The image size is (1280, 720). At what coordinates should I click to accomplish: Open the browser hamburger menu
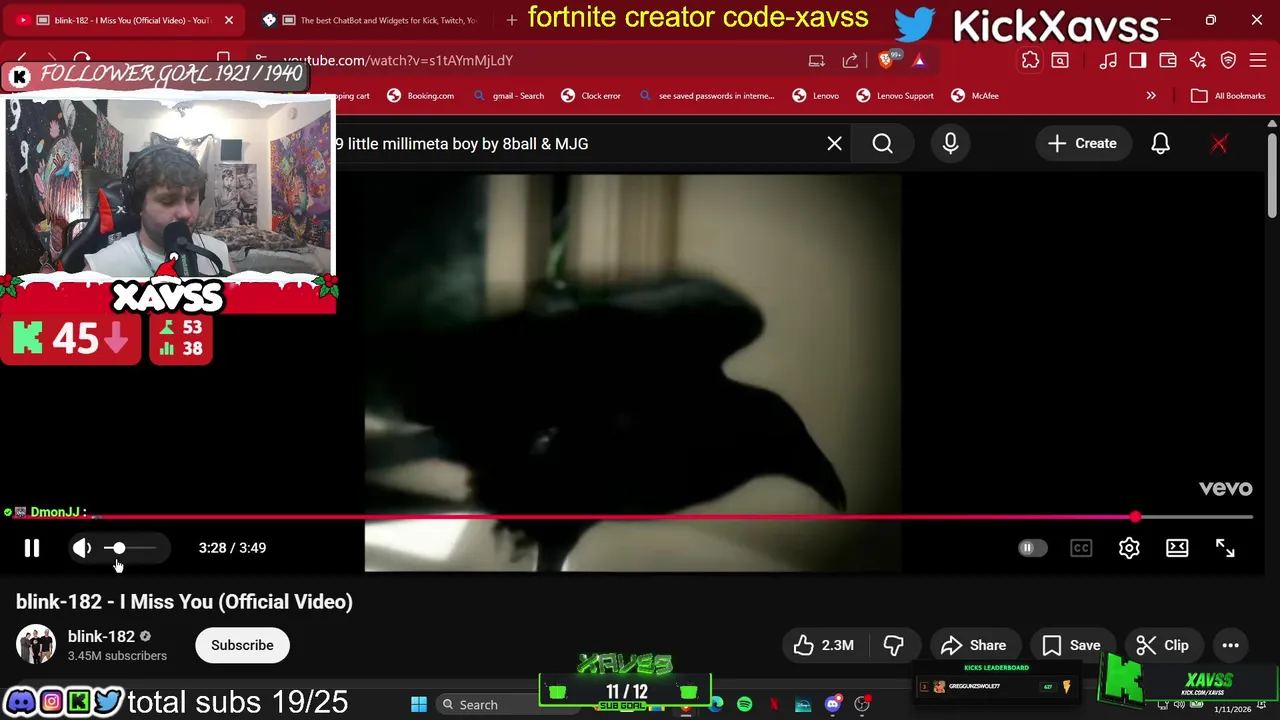click(1258, 60)
